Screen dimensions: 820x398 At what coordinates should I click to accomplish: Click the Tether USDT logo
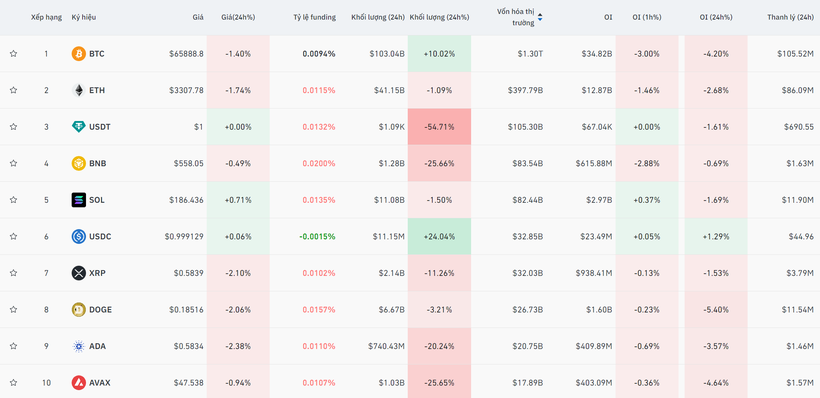tap(78, 127)
